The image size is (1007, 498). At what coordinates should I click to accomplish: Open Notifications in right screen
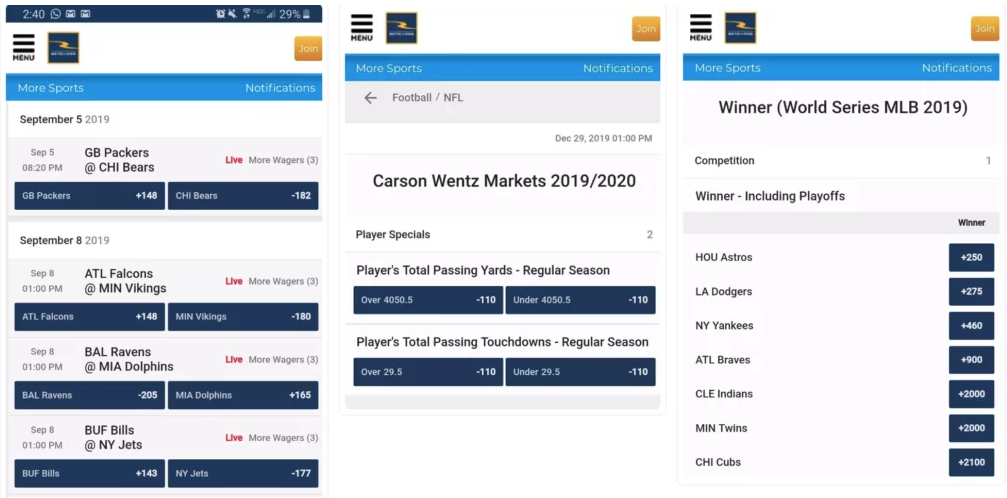(x=956, y=68)
